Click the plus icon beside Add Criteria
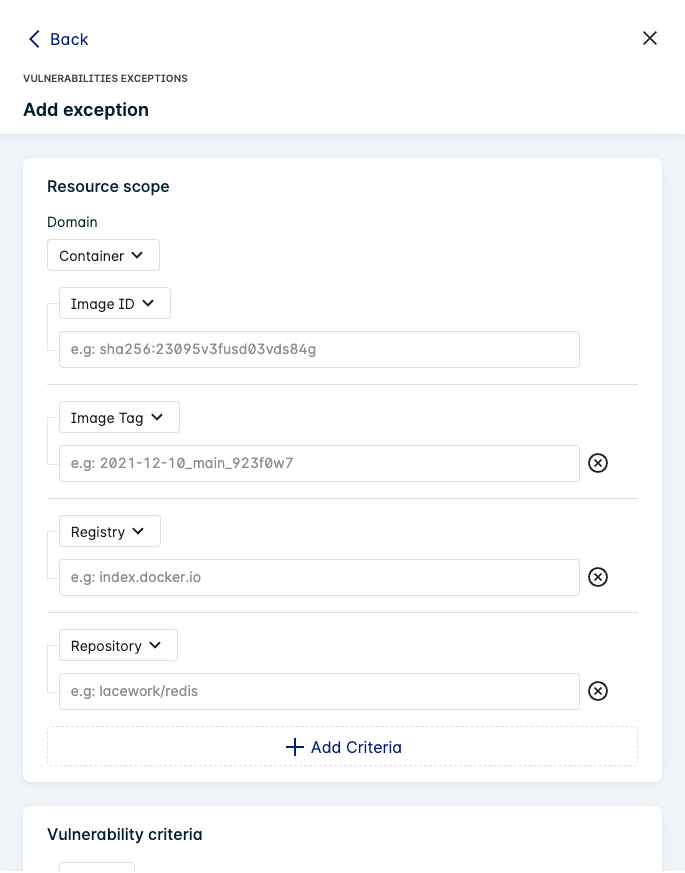The image size is (685, 873). click(x=295, y=747)
